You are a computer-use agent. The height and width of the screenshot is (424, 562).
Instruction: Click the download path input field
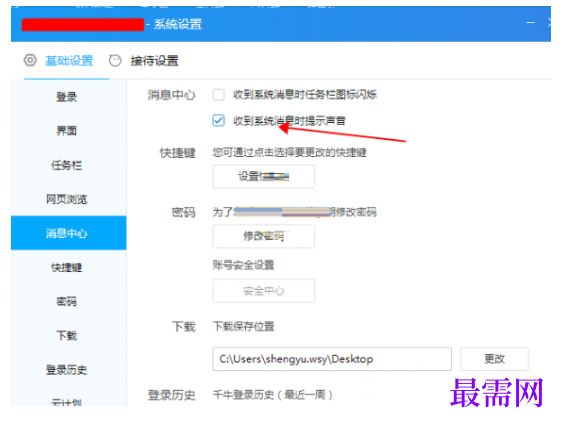pos(332,359)
